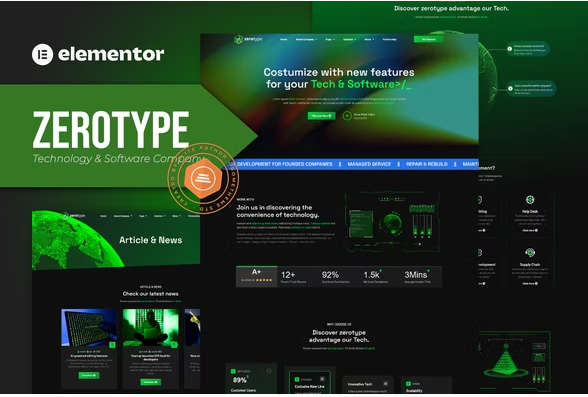The height and width of the screenshot is (397, 588).
Task: Click first numbered marker on globe callout
Action: tap(510, 49)
